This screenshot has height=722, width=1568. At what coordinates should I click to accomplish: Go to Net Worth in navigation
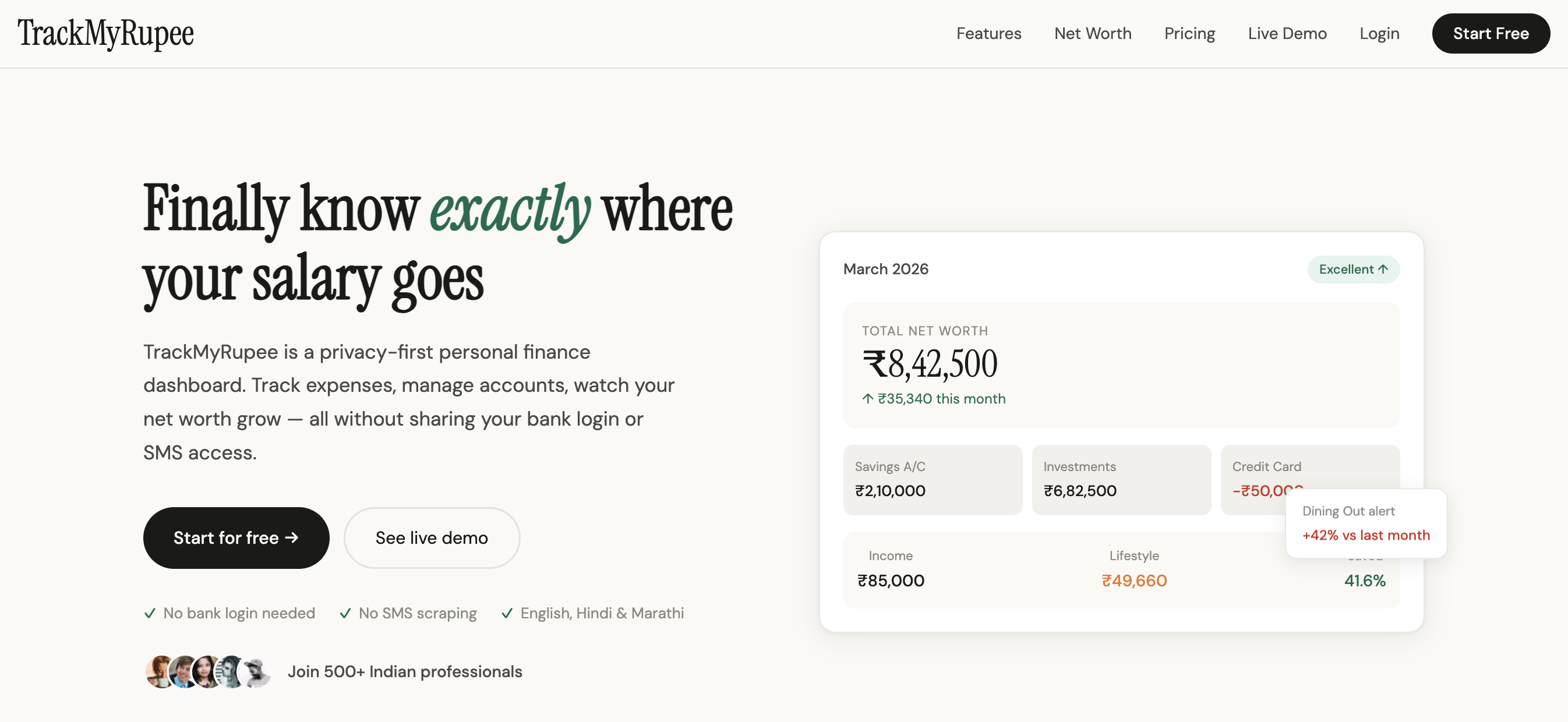point(1093,33)
